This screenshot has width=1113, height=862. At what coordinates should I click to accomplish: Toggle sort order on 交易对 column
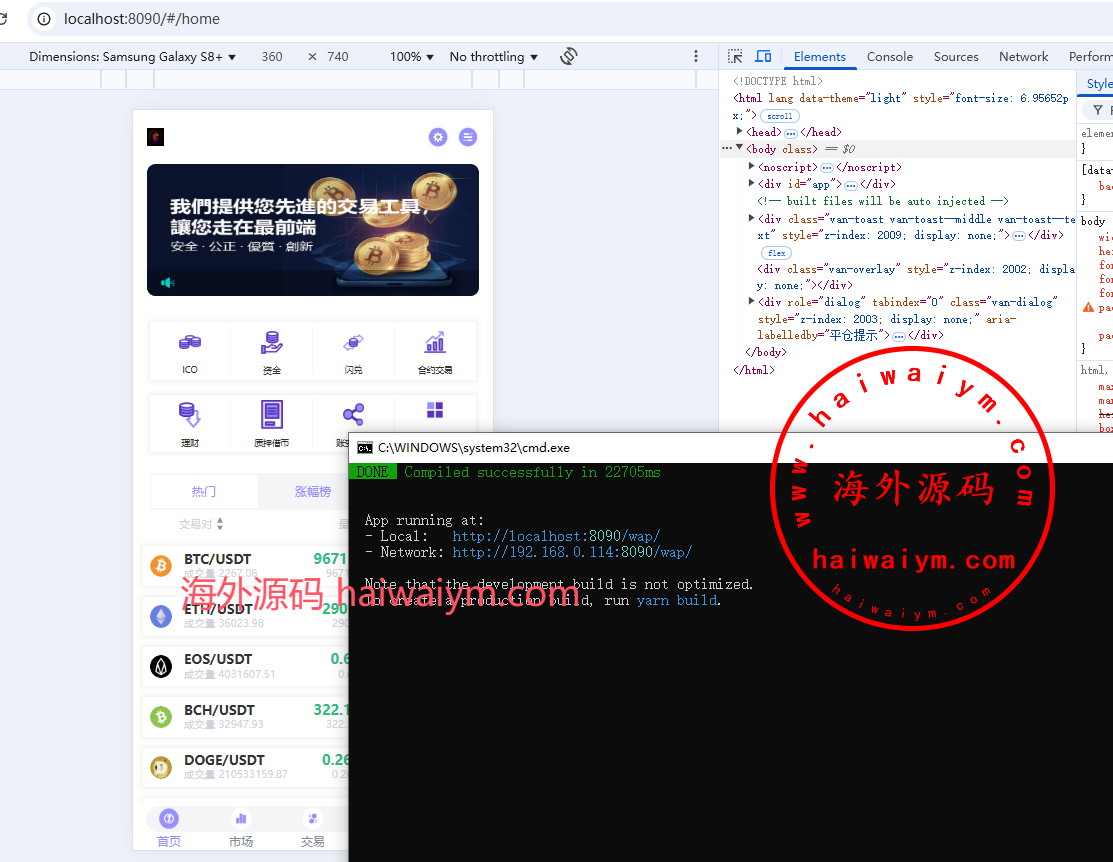220,524
